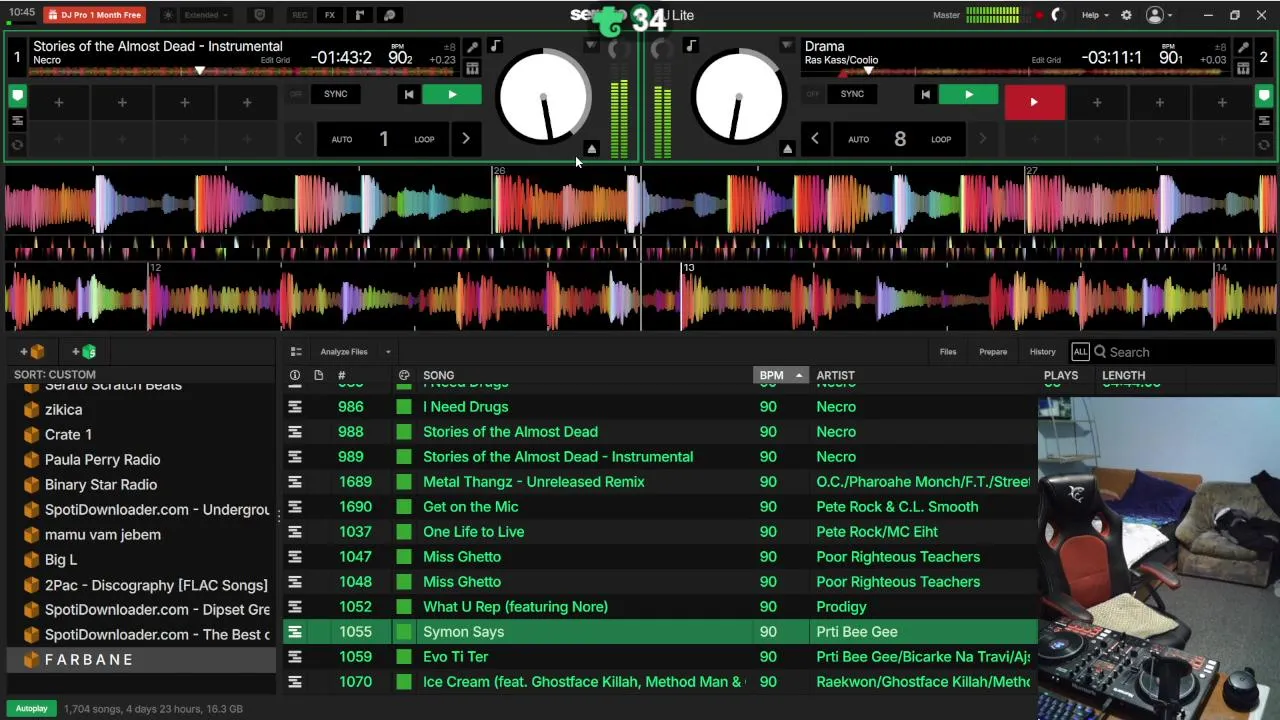The image size is (1280, 720).
Task: Add first hot cue on deck 1
Action: [58, 102]
